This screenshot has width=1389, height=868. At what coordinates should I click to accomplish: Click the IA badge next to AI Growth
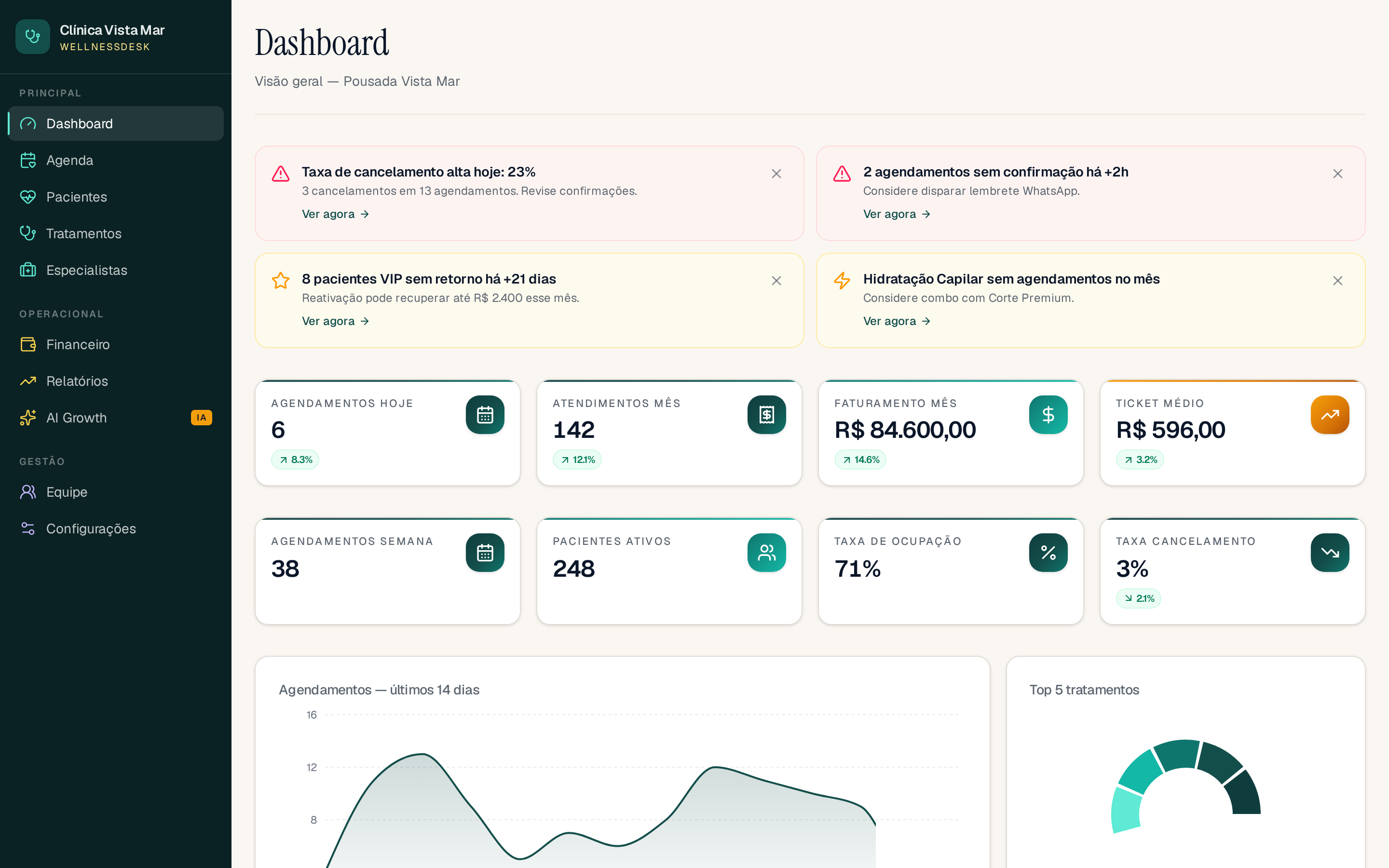point(202,418)
